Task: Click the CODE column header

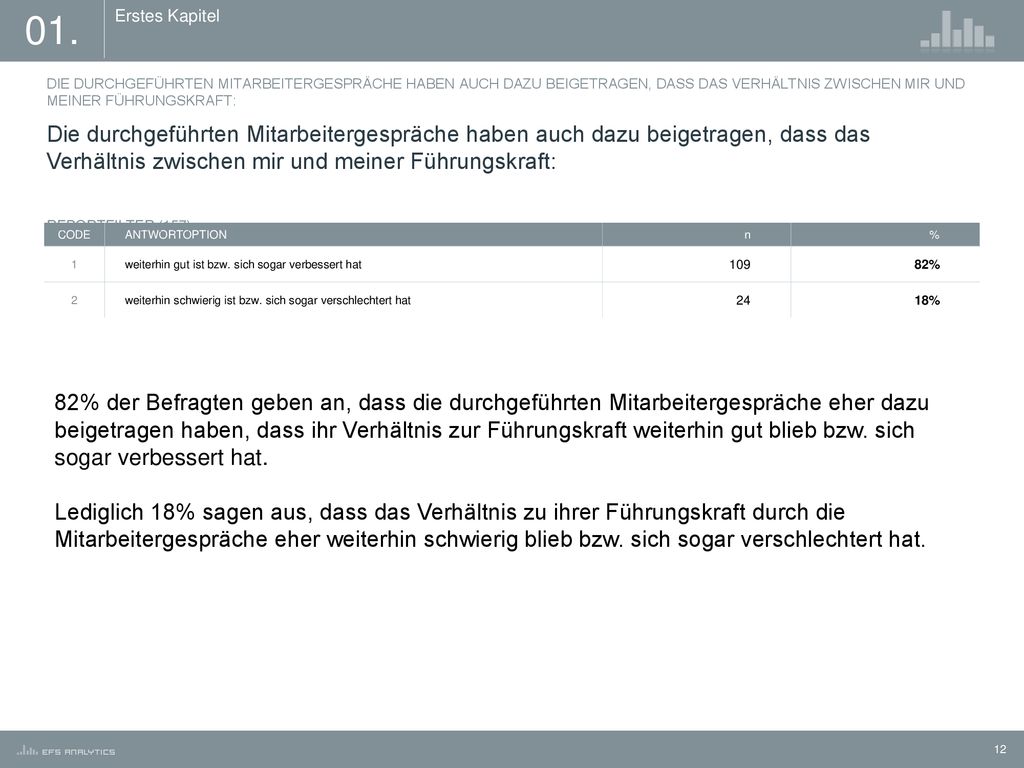Action: click(x=74, y=234)
